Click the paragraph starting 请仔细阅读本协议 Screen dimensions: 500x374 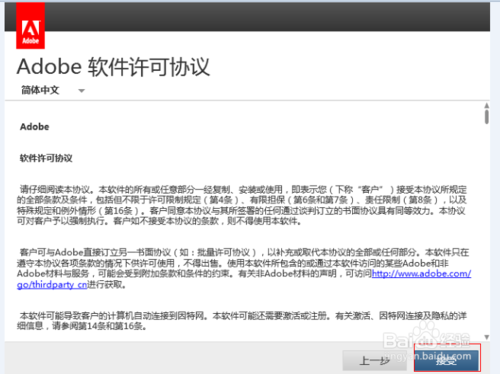[x=243, y=205]
